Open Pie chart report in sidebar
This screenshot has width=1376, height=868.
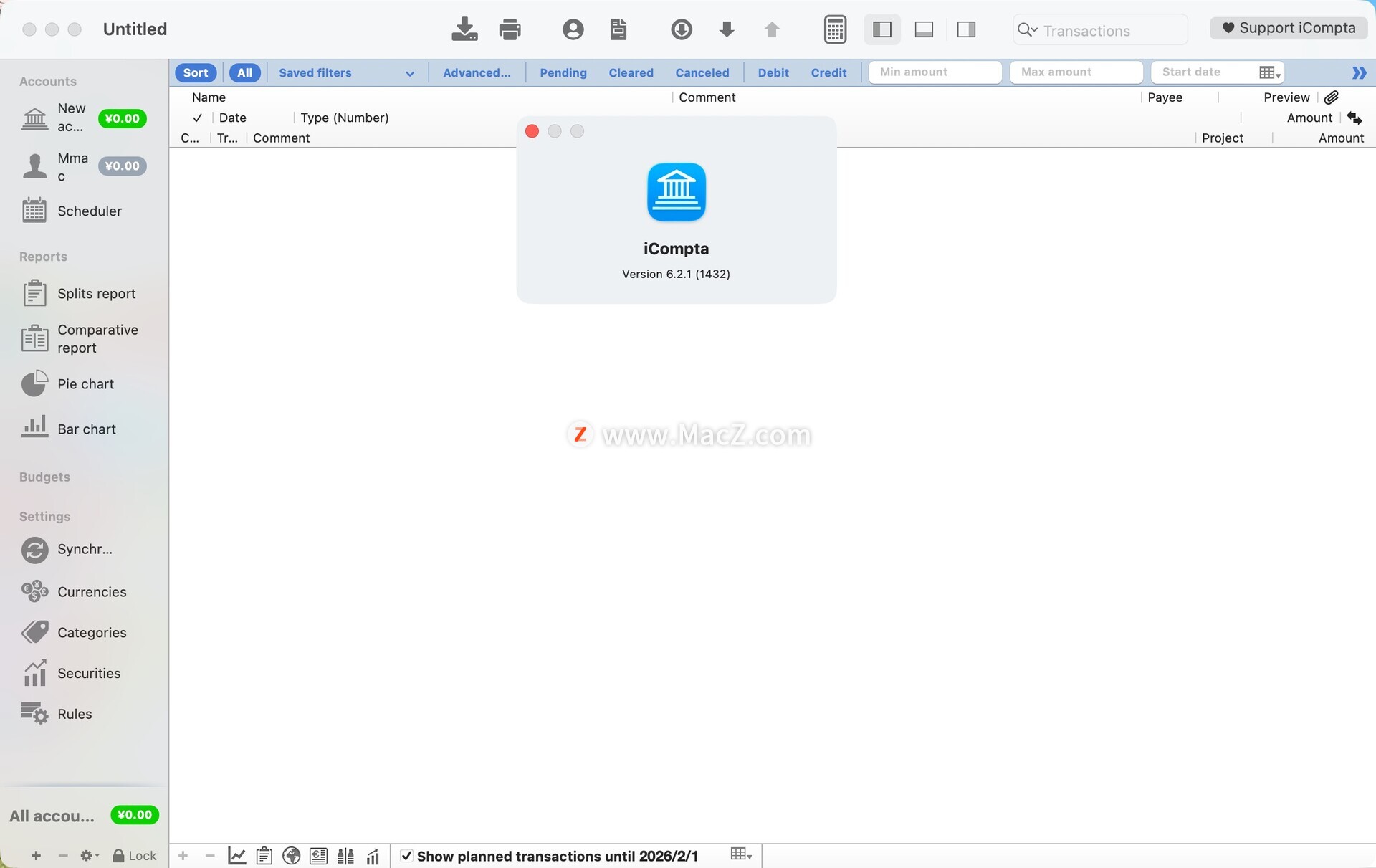pos(85,384)
